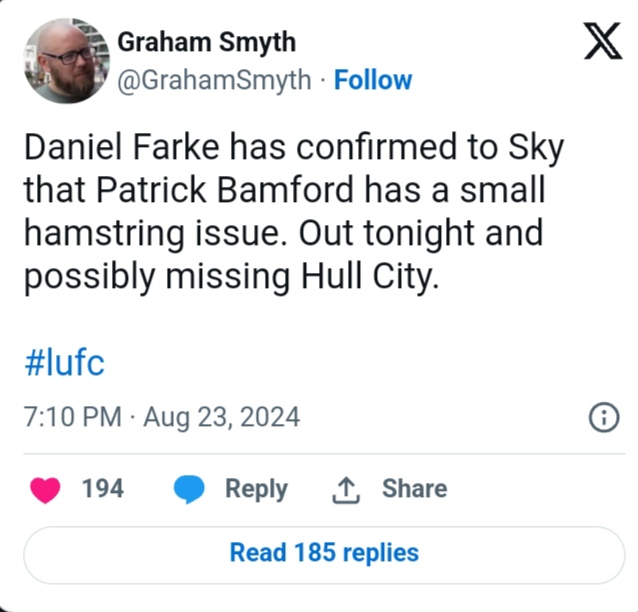The width and height of the screenshot is (638, 612).
Task: Click the share upload arrow icon
Action: 344,489
